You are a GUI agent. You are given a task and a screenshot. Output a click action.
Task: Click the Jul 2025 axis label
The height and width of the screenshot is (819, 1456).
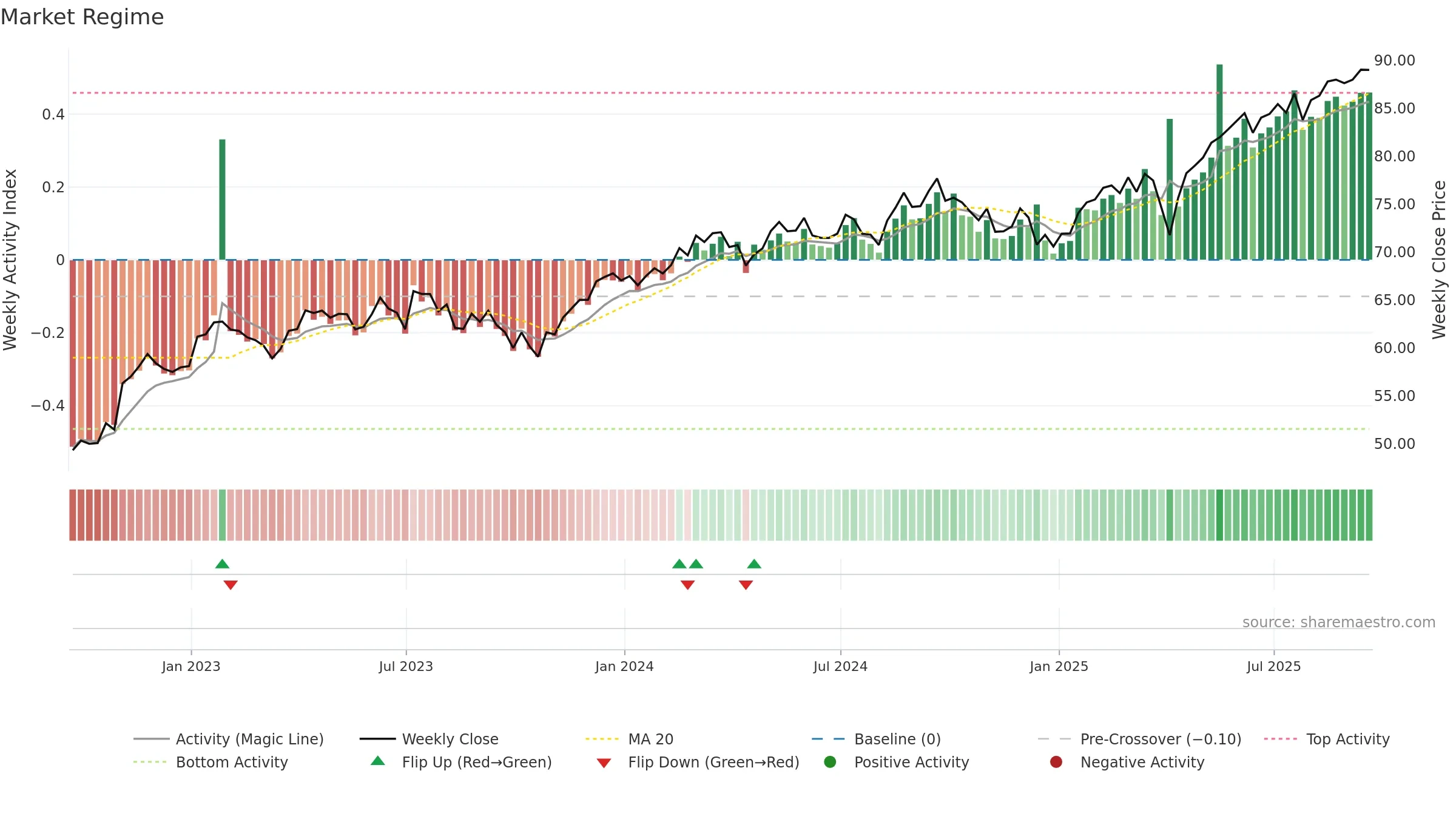(x=1274, y=667)
